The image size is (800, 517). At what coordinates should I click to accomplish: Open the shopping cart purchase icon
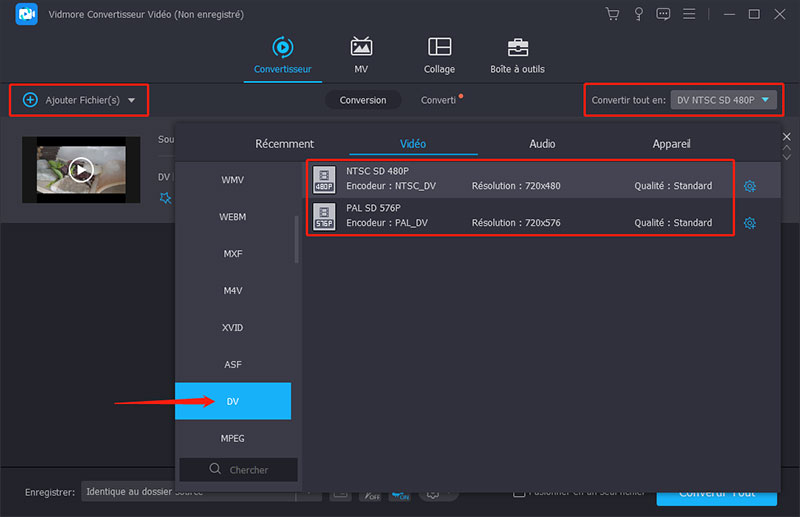pyautogui.click(x=612, y=15)
